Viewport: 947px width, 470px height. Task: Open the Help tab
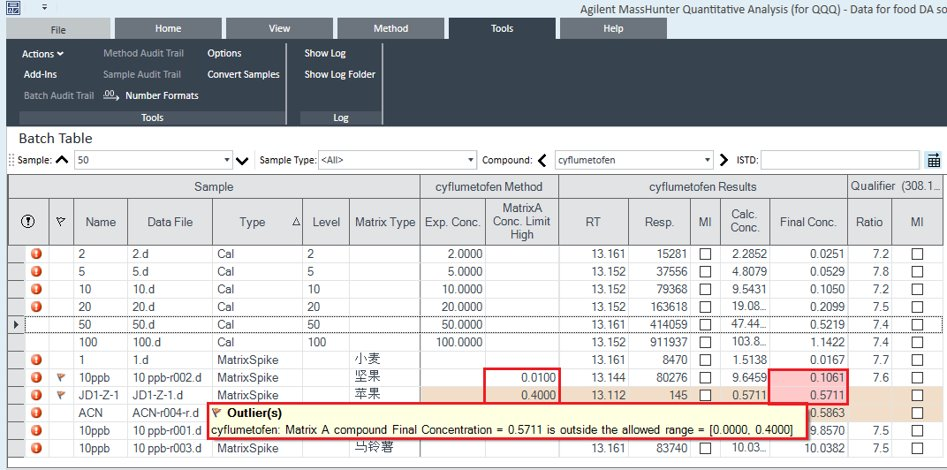(613, 28)
